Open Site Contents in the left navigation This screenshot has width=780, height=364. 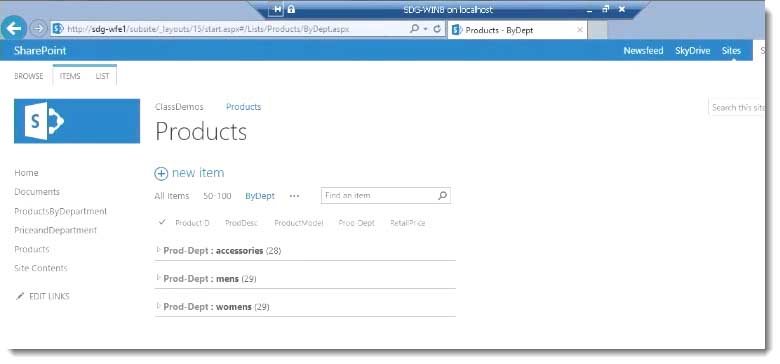click(x=41, y=268)
